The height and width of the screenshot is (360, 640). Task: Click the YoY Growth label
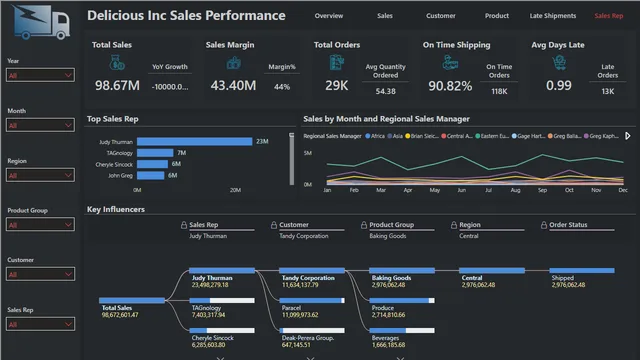[x=170, y=67]
